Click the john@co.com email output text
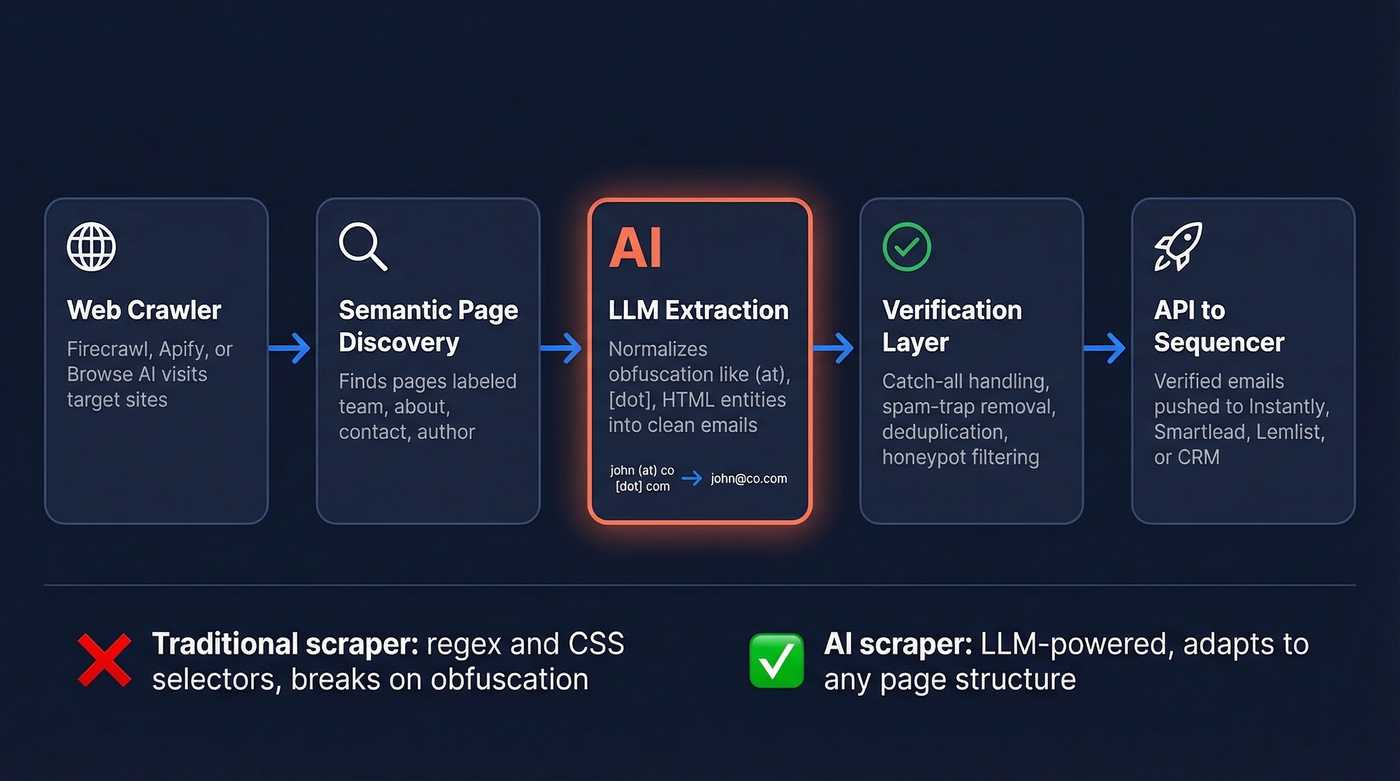Screen dimensions: 1400x781 click(x=747, y=479)
